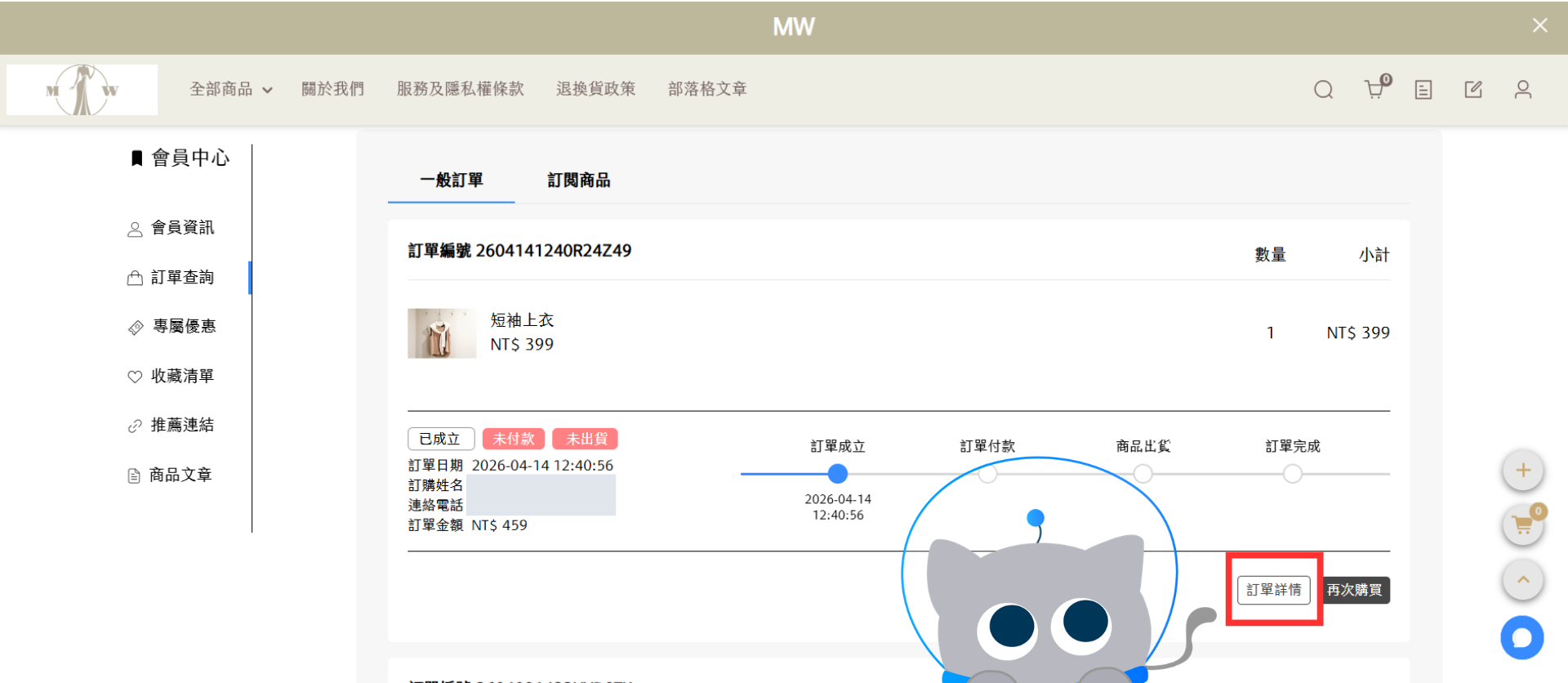The width and height of the screenshot is (1568, 683).
Task: Open the member account icon
Action: (x=1523, y=89)
